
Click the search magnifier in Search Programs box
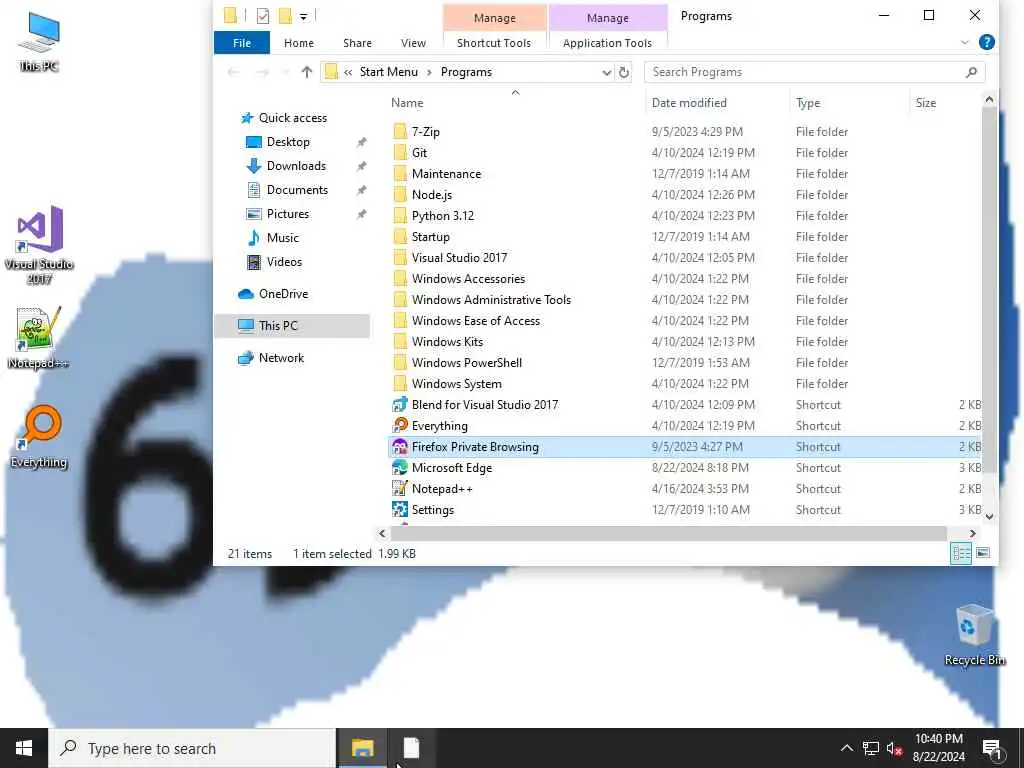[x=971, y=72]
